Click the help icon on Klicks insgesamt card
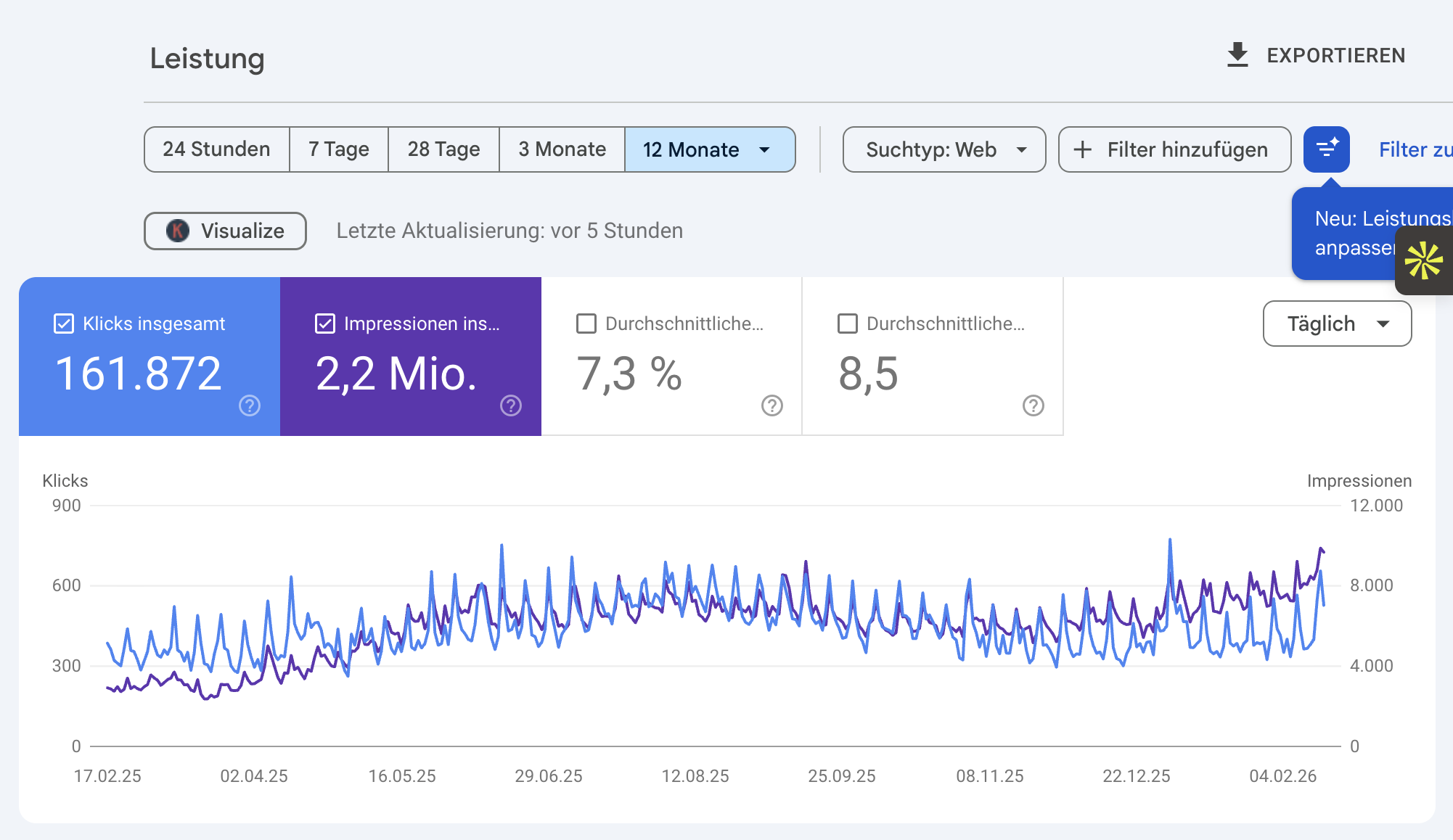1453x840 pixels. coord(249,406)
